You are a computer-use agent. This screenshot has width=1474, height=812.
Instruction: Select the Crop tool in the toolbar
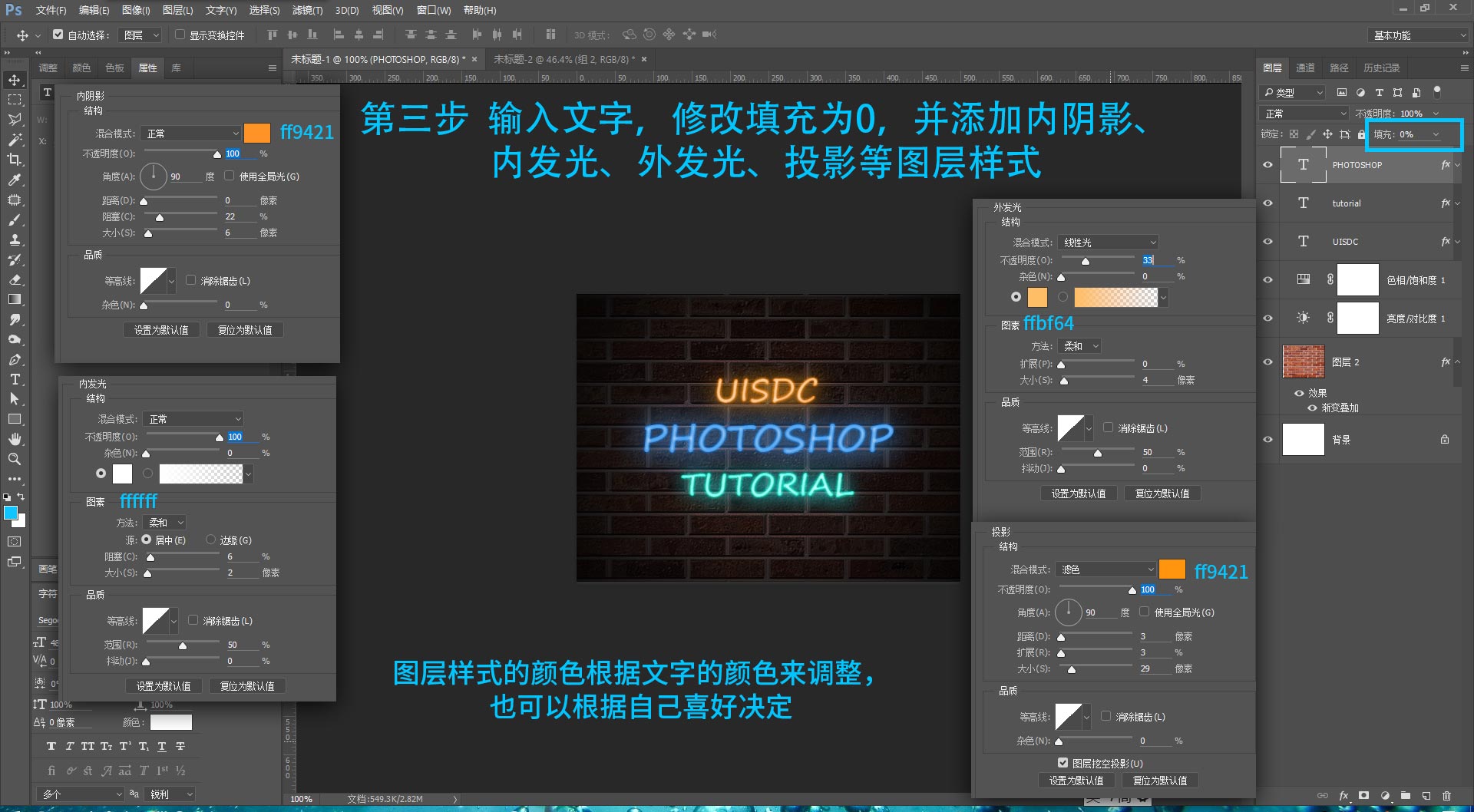[15, 160]
